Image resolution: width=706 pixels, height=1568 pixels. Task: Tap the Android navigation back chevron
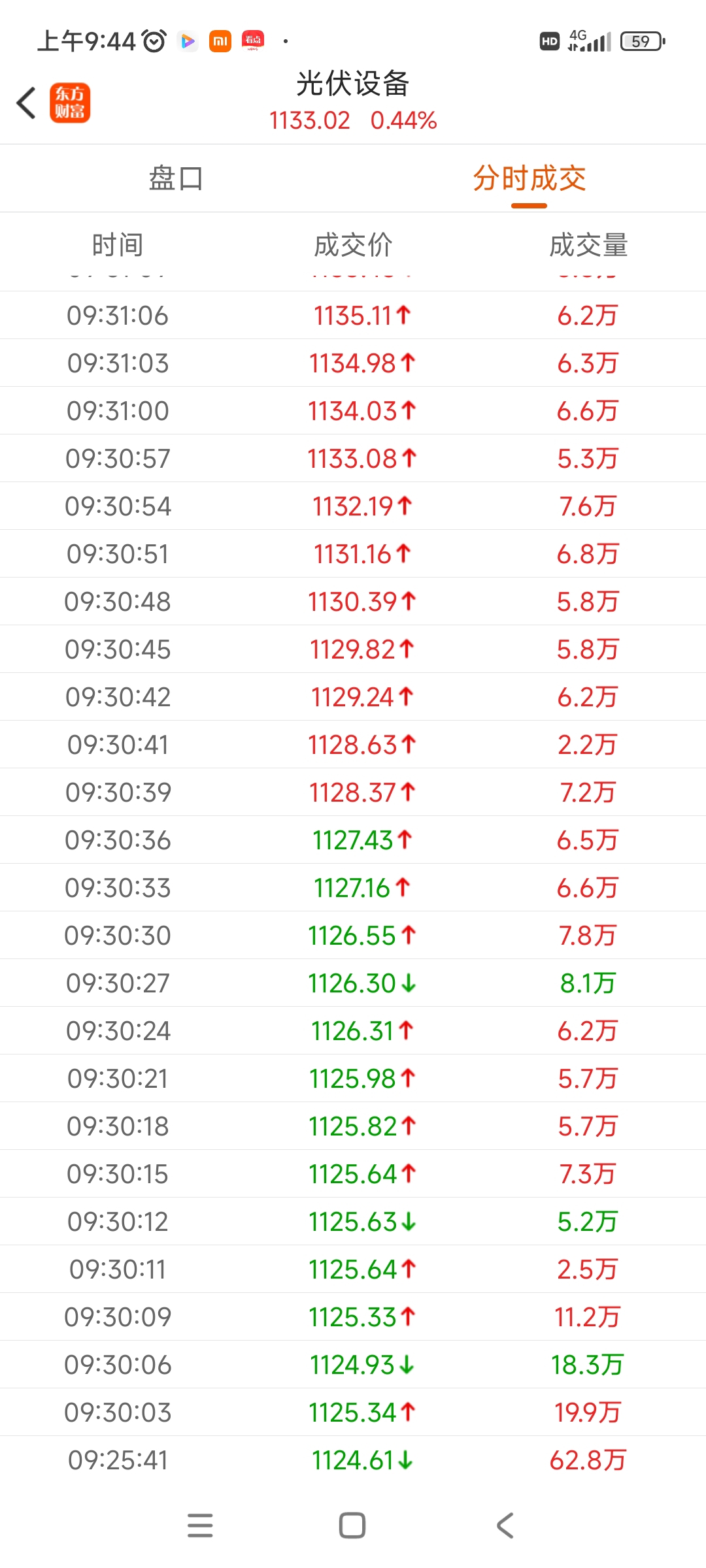[505, 1526]
